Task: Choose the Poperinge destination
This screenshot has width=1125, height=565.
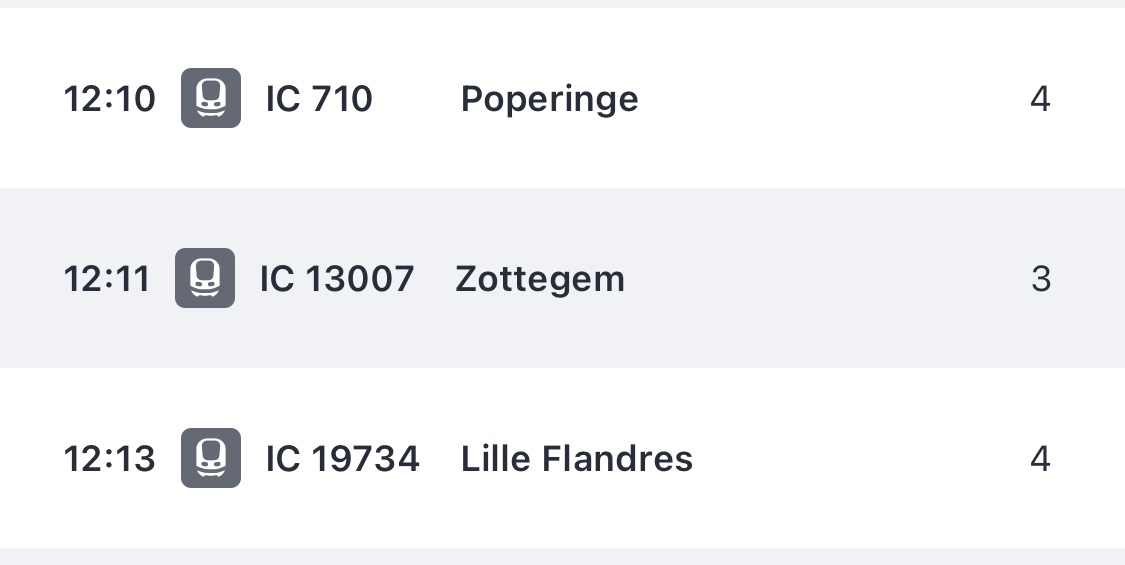Action: pos(549,99)
